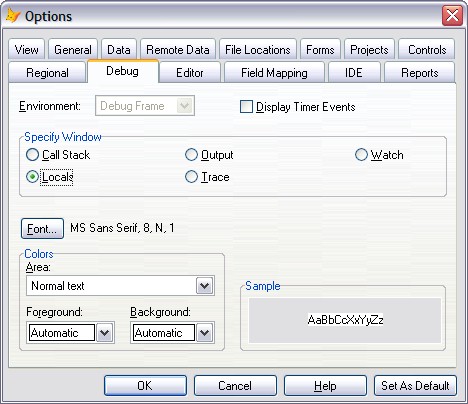Confirm settings with the OK button
The image size is (468, 404).
coord(145,386)
